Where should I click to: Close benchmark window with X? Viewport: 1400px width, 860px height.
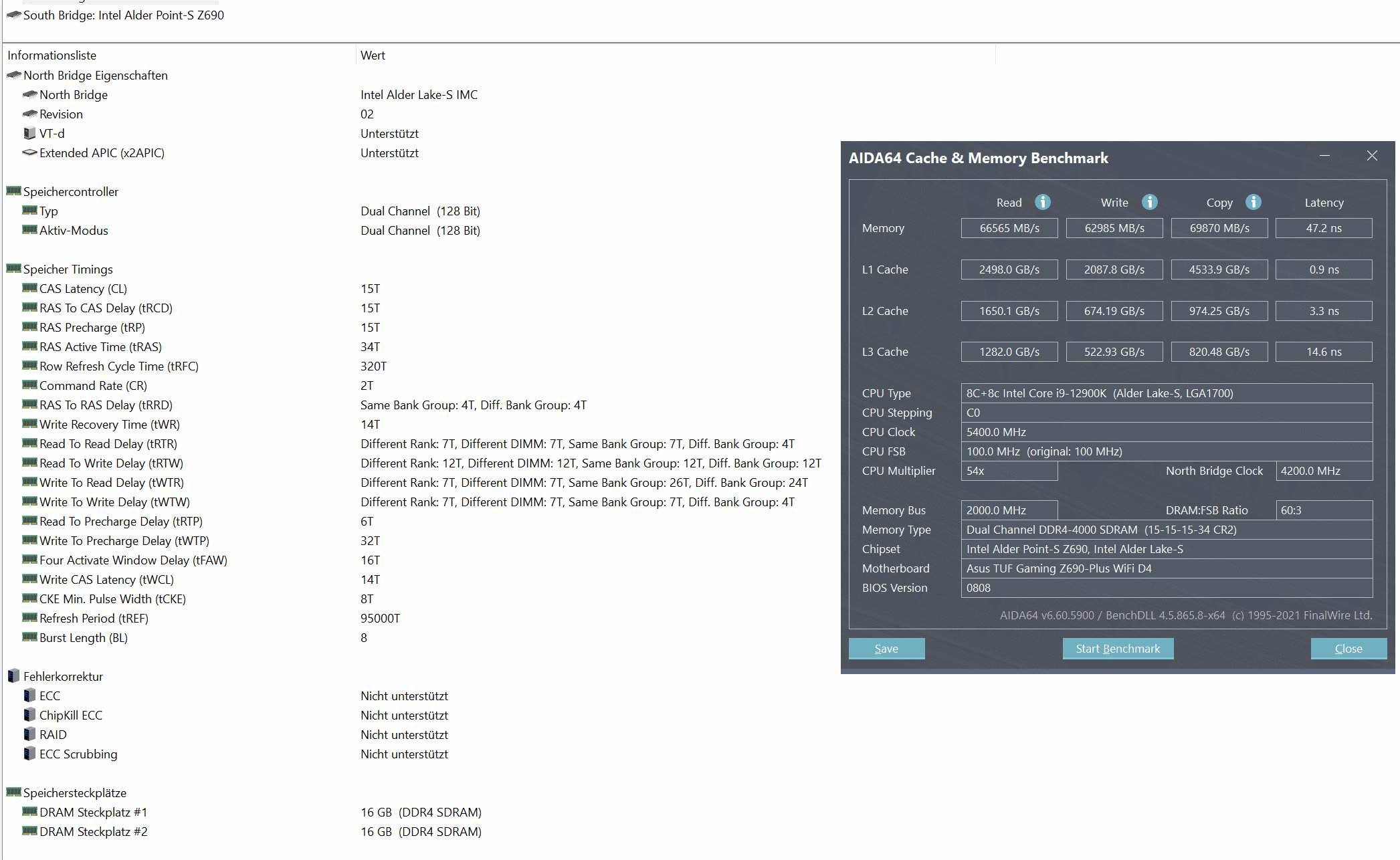(1372, 156)
